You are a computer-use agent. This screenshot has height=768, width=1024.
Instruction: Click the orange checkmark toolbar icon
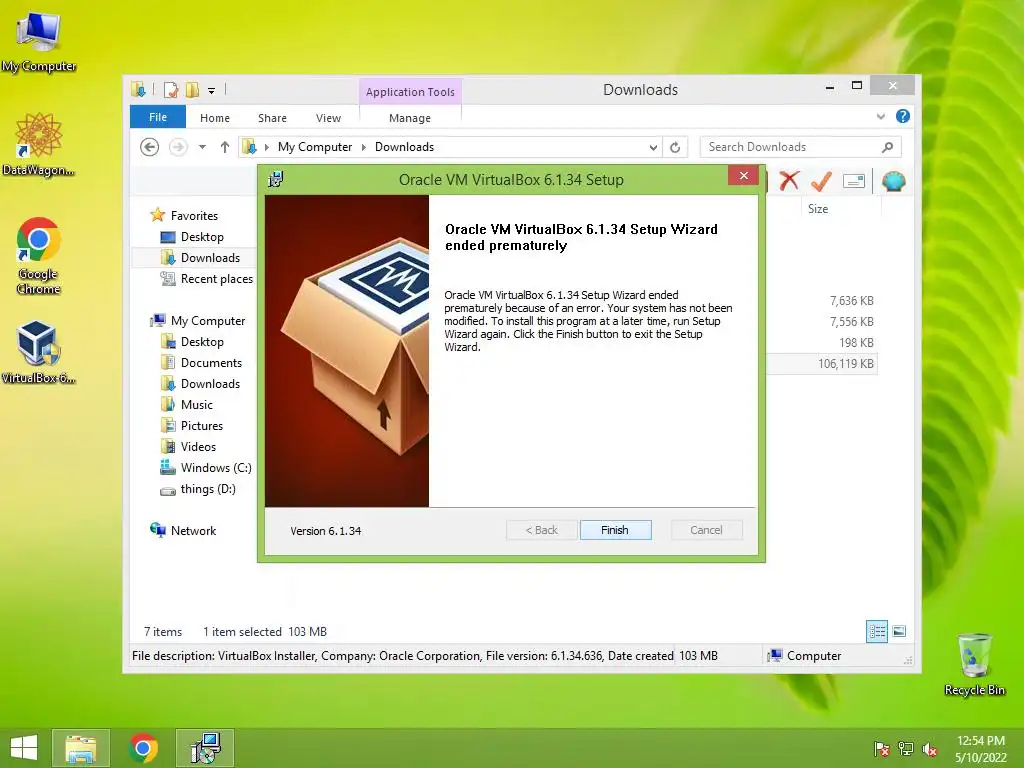(821, 180)
